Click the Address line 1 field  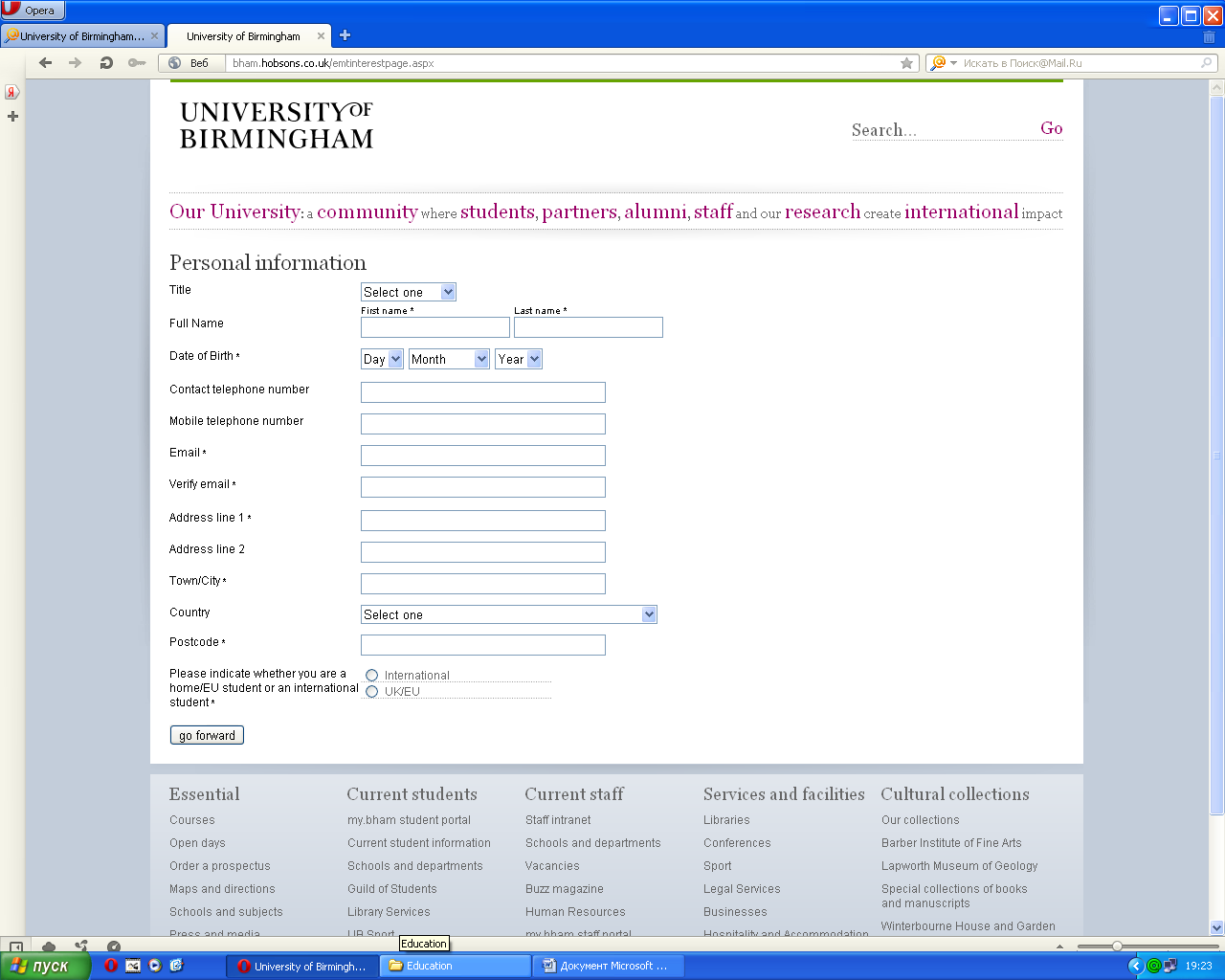[x=483, y=521]
